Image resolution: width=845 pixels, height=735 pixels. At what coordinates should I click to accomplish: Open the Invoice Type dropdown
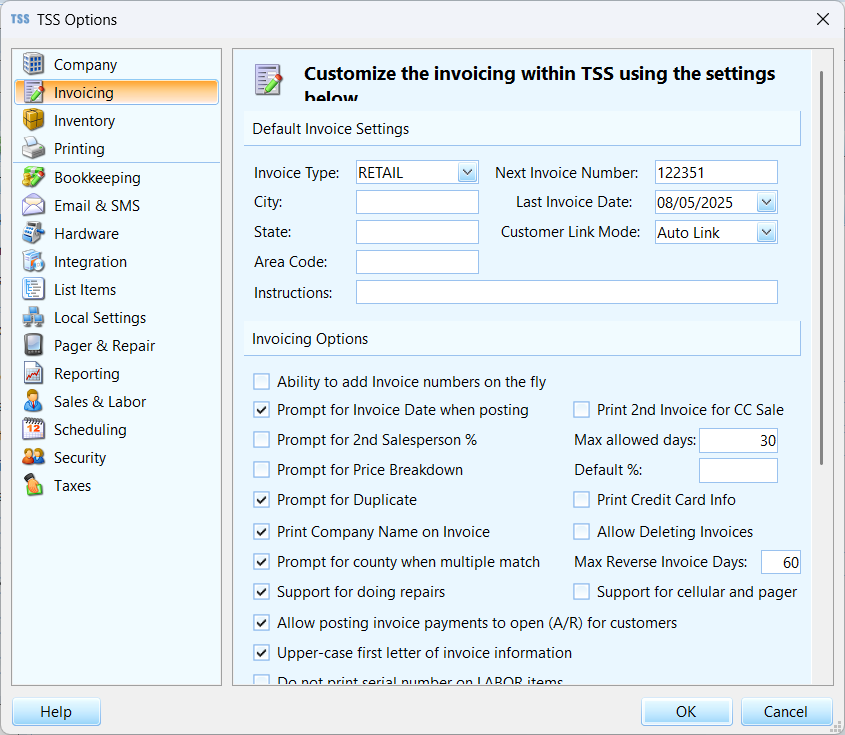[467, 172]
